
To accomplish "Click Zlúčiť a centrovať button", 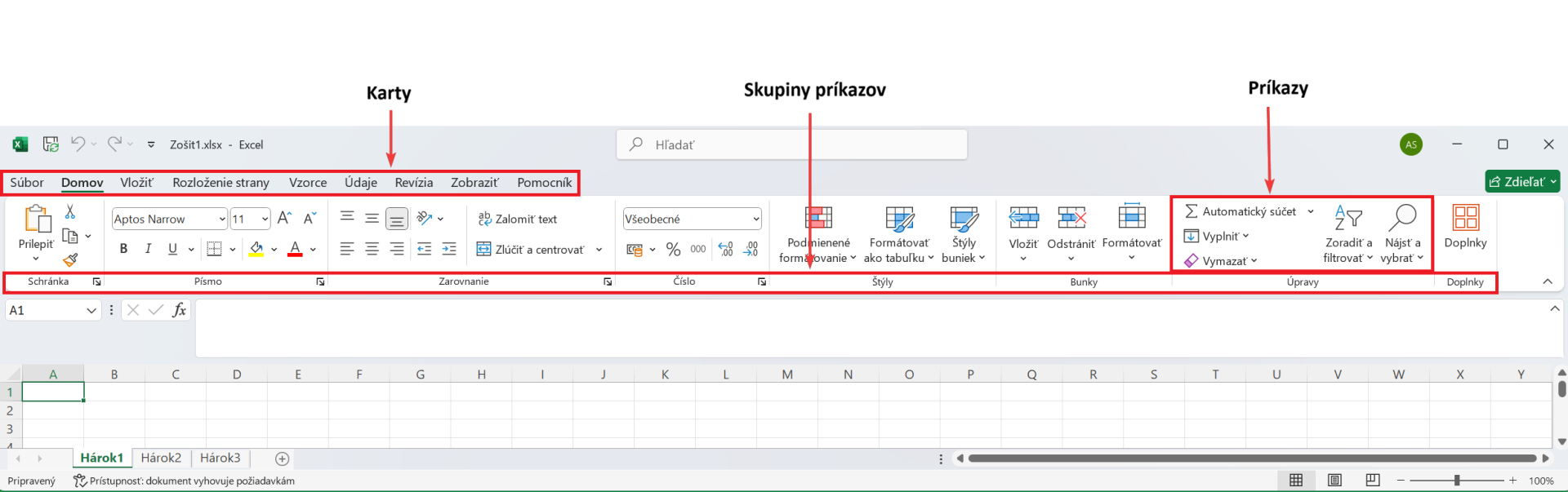I will [x=531, y=250].
